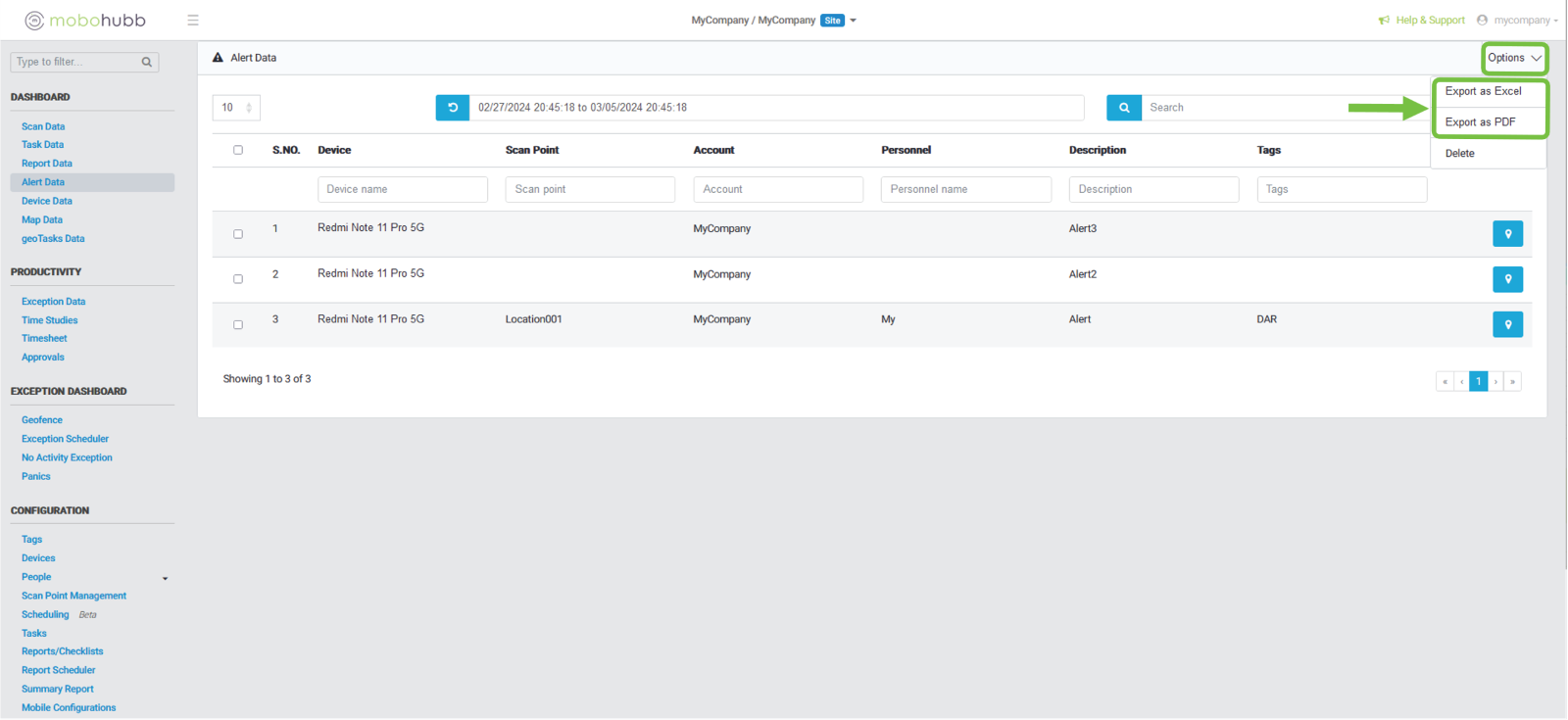Open Scan Data in sidebar

coord(43,126)
